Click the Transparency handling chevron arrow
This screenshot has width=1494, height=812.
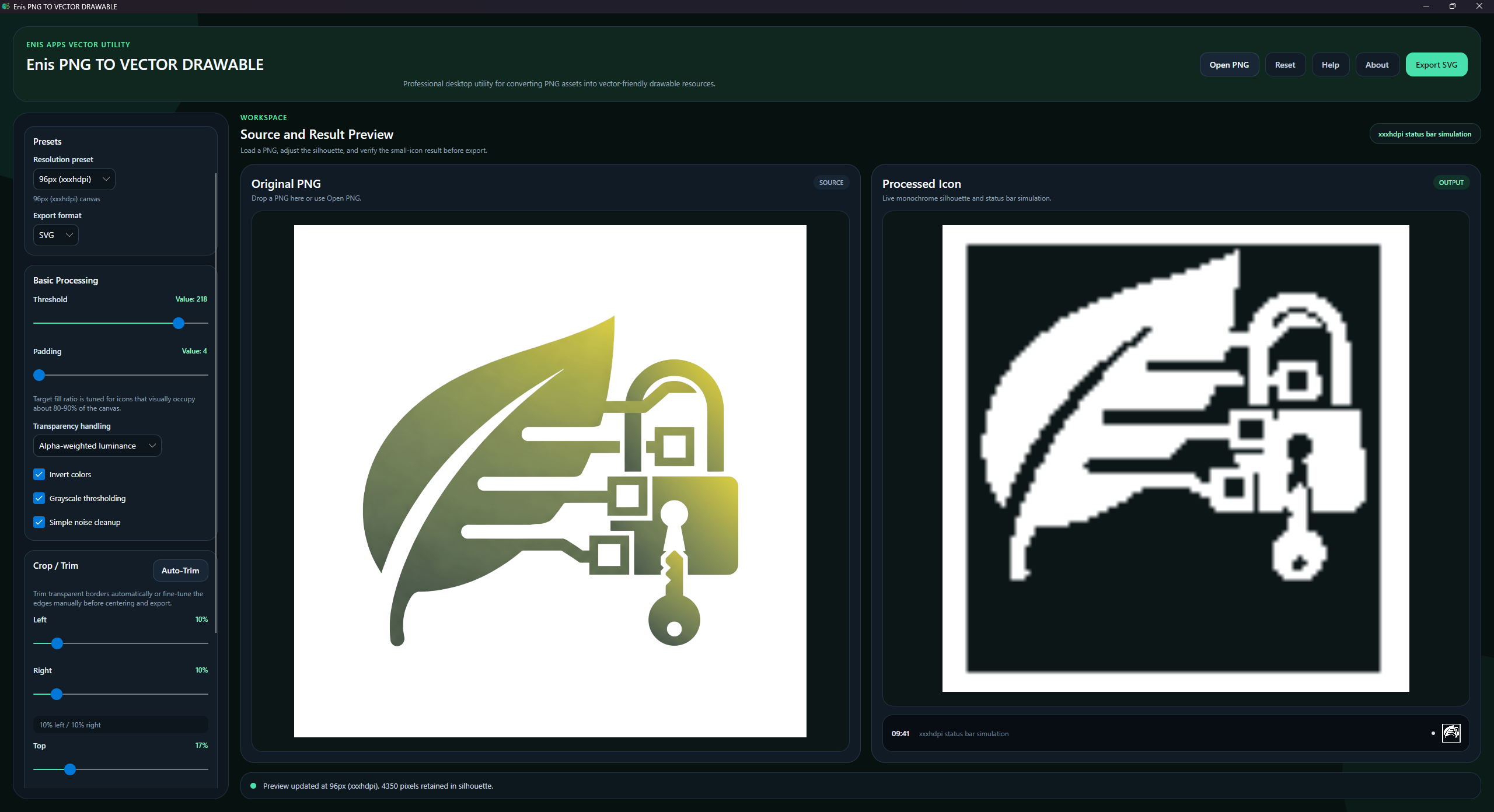tap(152, 446)
